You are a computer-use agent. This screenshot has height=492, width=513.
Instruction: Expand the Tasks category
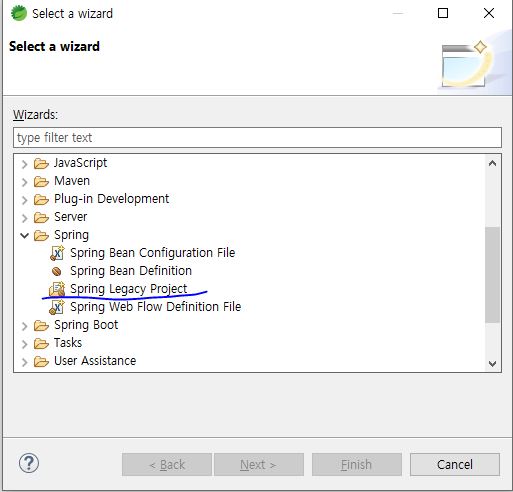[x=24, y=344]
